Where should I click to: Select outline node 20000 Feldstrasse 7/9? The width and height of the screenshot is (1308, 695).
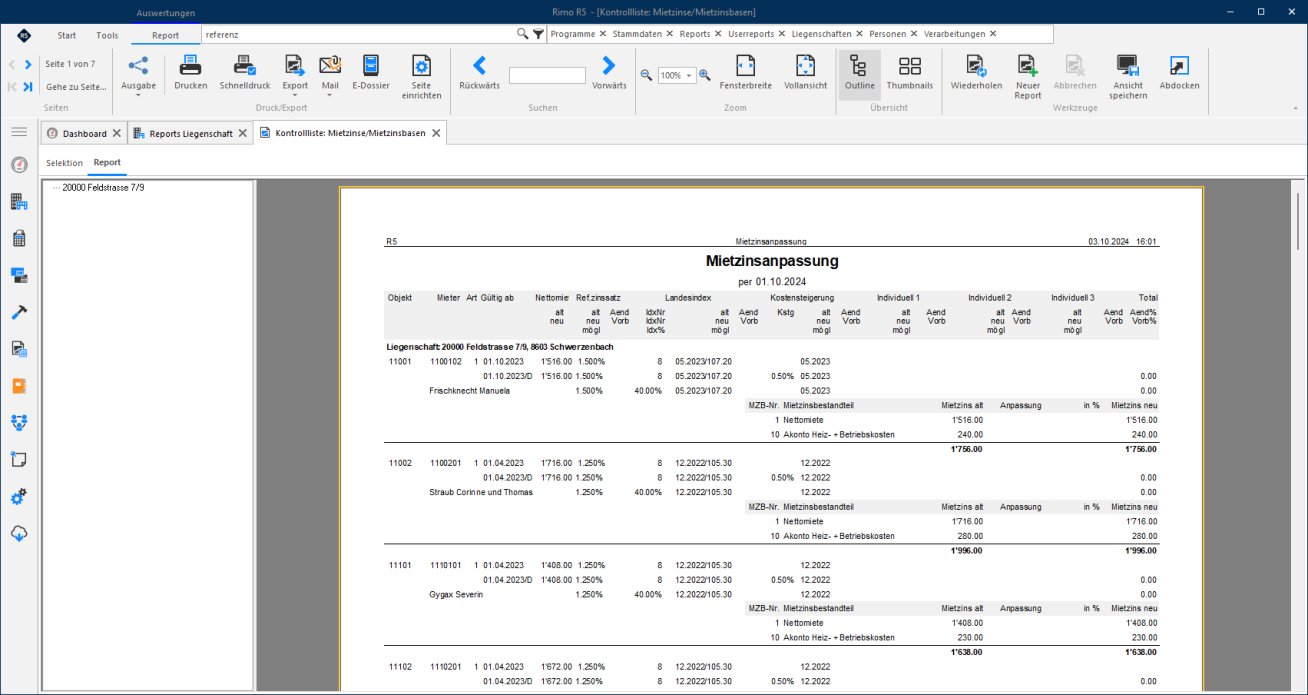tap(103, 187)
